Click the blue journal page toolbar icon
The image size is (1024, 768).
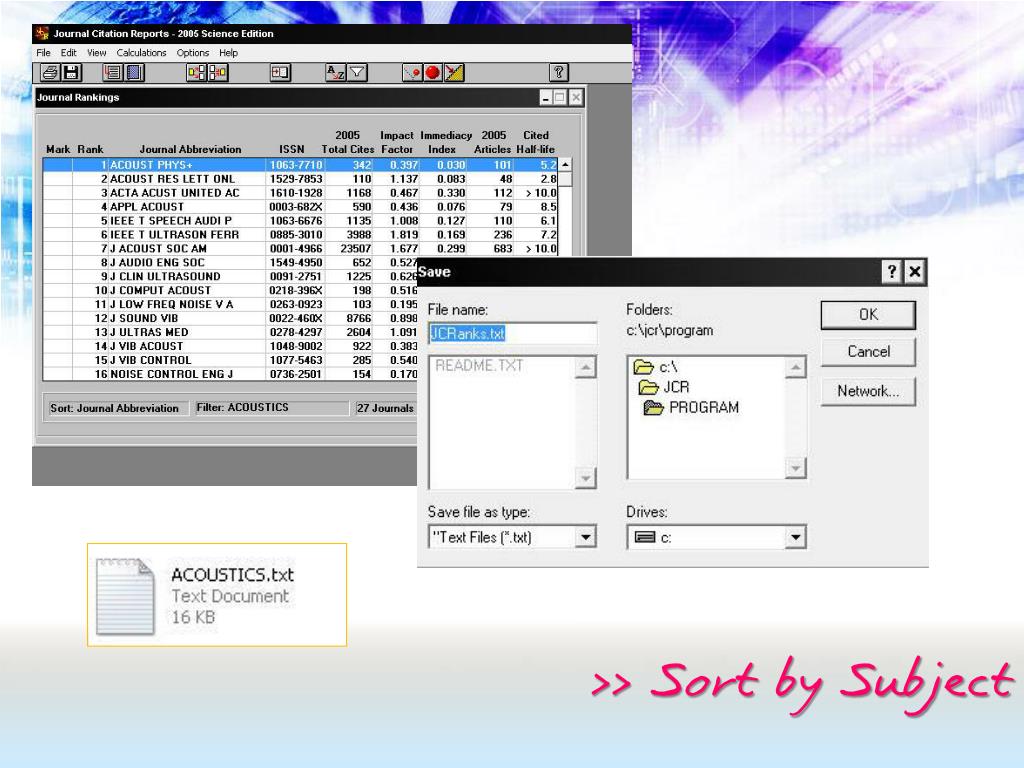pyautogui.click(x=134, y=72)
